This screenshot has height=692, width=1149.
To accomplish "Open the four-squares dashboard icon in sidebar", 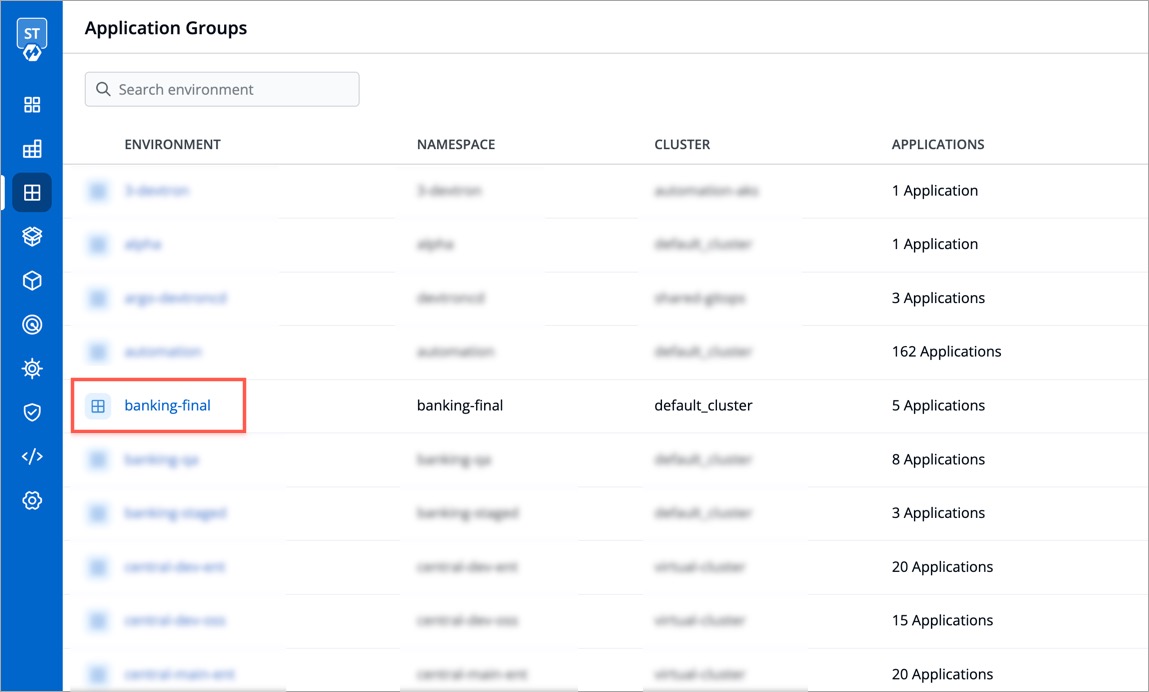I will pos(32,105).
